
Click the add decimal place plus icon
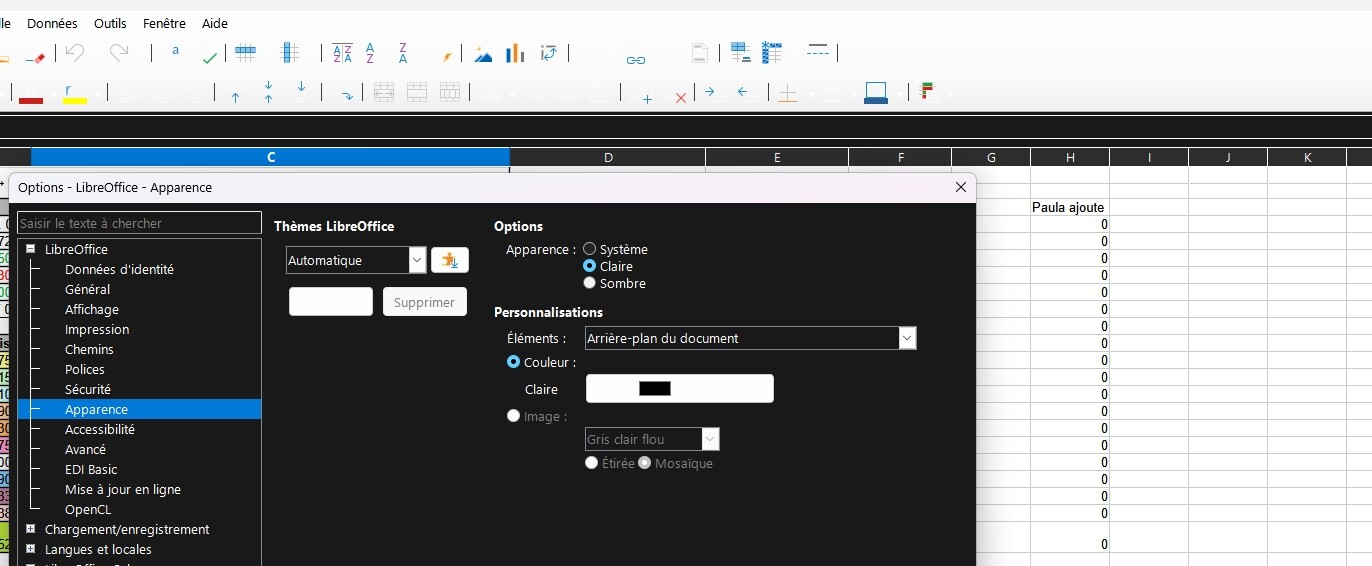click(x=647, y=99)
